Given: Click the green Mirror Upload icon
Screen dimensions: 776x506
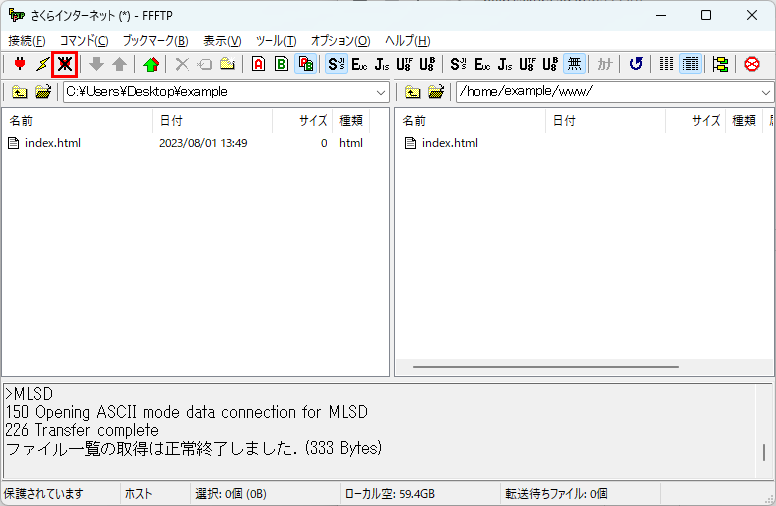Looking at the screenshot, I should pyautogui.click(x=150, y=64).
